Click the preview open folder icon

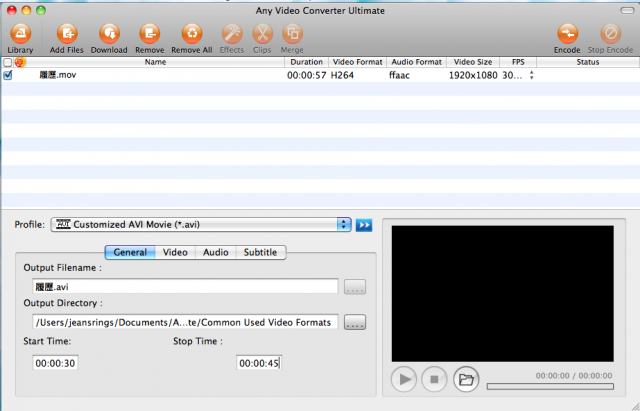pos(466,379)
